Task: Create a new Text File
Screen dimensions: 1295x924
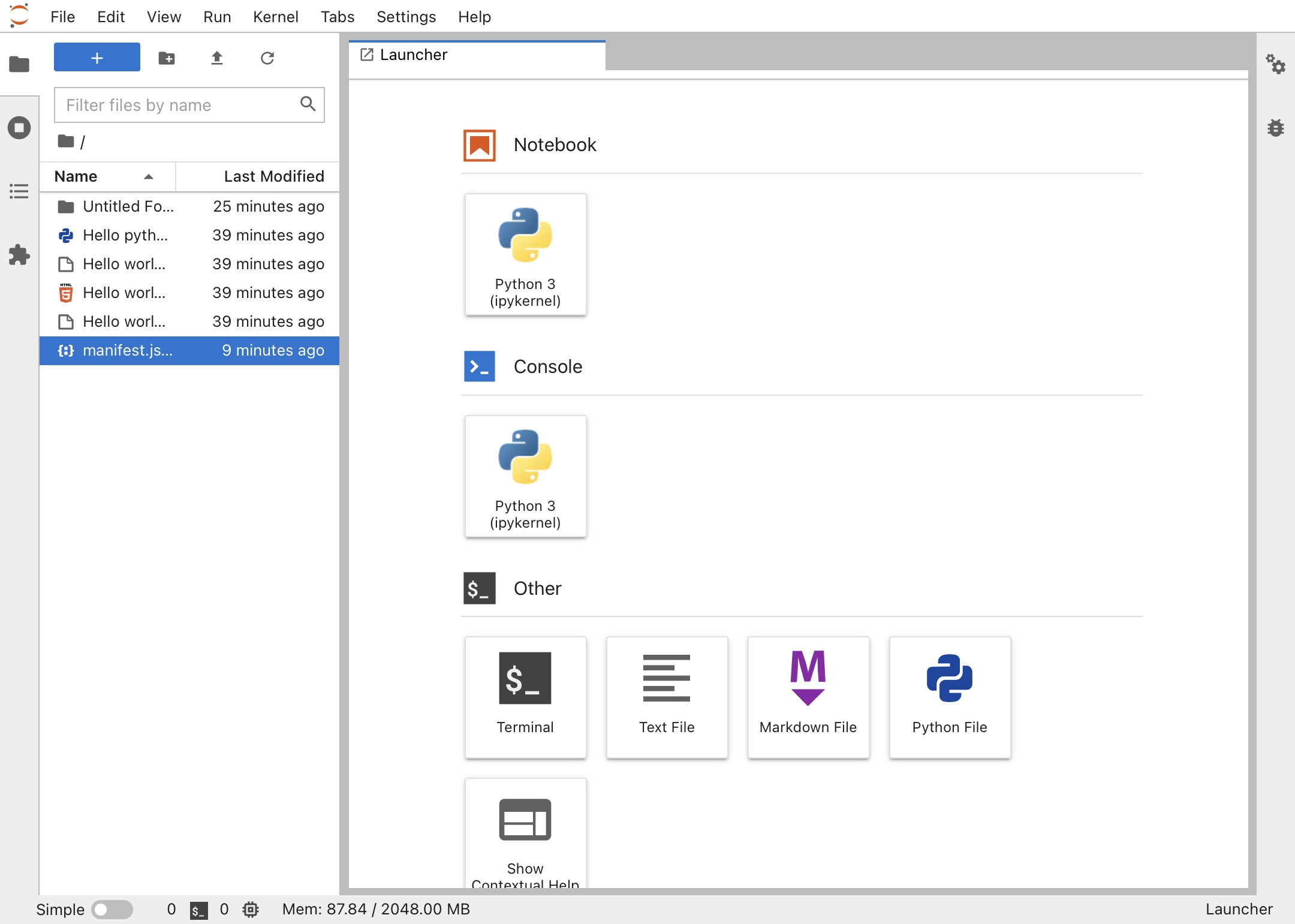Action: pyautogui.click(x=667, y=697)
